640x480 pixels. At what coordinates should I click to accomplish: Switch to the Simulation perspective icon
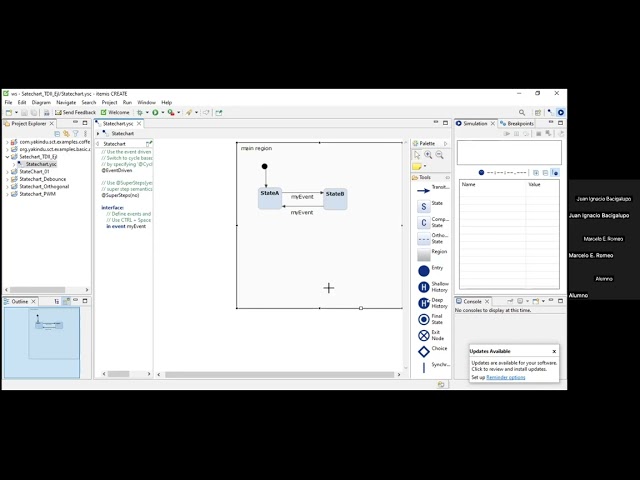[x=561, y=113]
